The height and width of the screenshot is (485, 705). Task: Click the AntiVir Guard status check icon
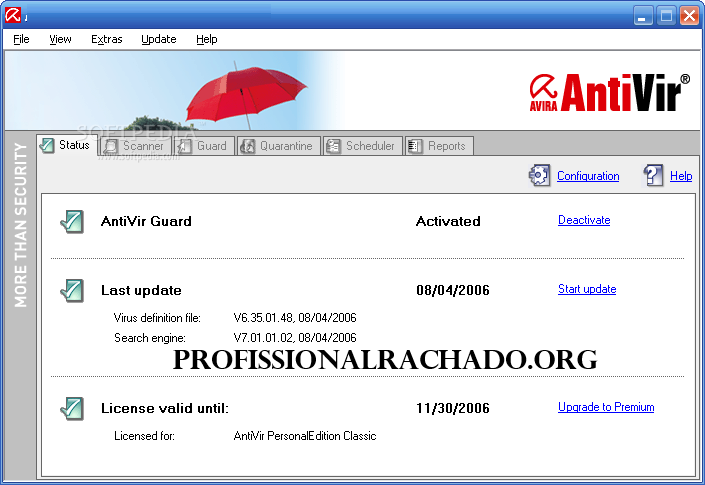point(72,222)
